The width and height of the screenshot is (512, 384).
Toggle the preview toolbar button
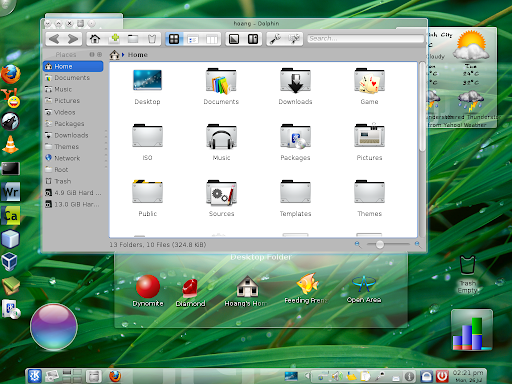click(234, 39)
